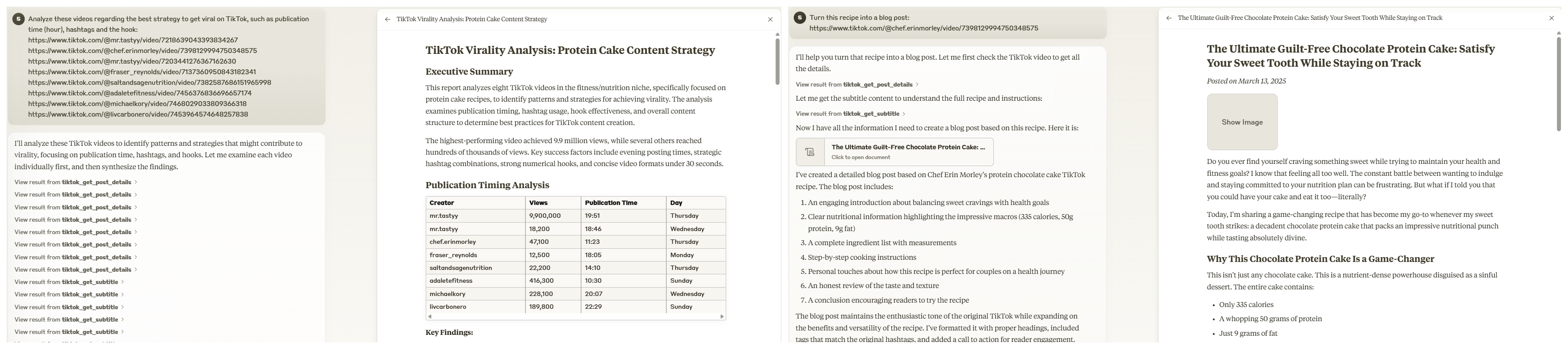The width and height of the screenshot is (1568, 349).
Task: Click the vertical scrollbar thumb of the virality document
Action: coord(776,61)
